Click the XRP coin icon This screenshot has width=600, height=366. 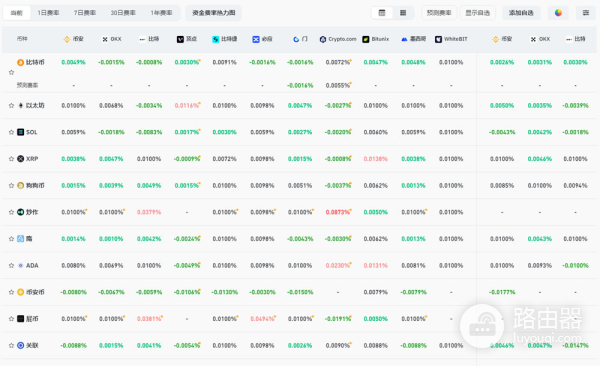[x=21, y=158]
